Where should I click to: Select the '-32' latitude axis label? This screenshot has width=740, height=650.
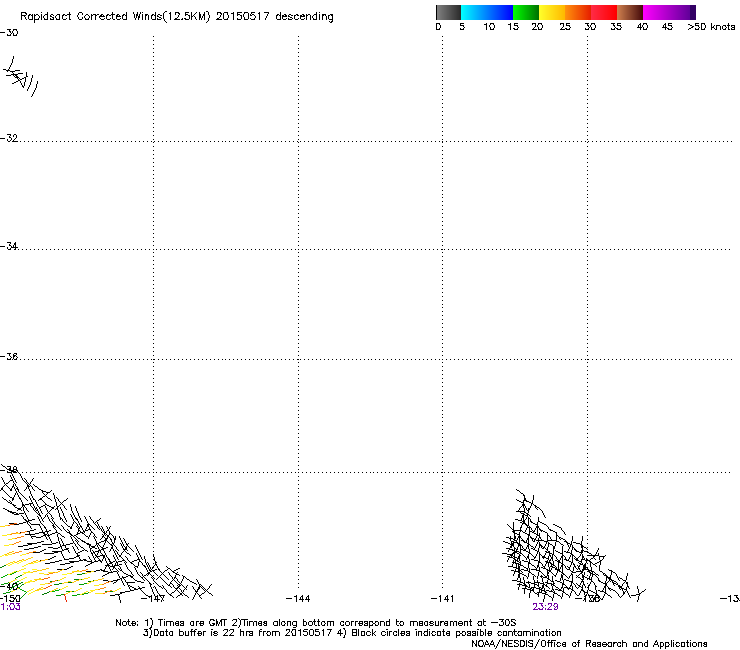point(9,138)
